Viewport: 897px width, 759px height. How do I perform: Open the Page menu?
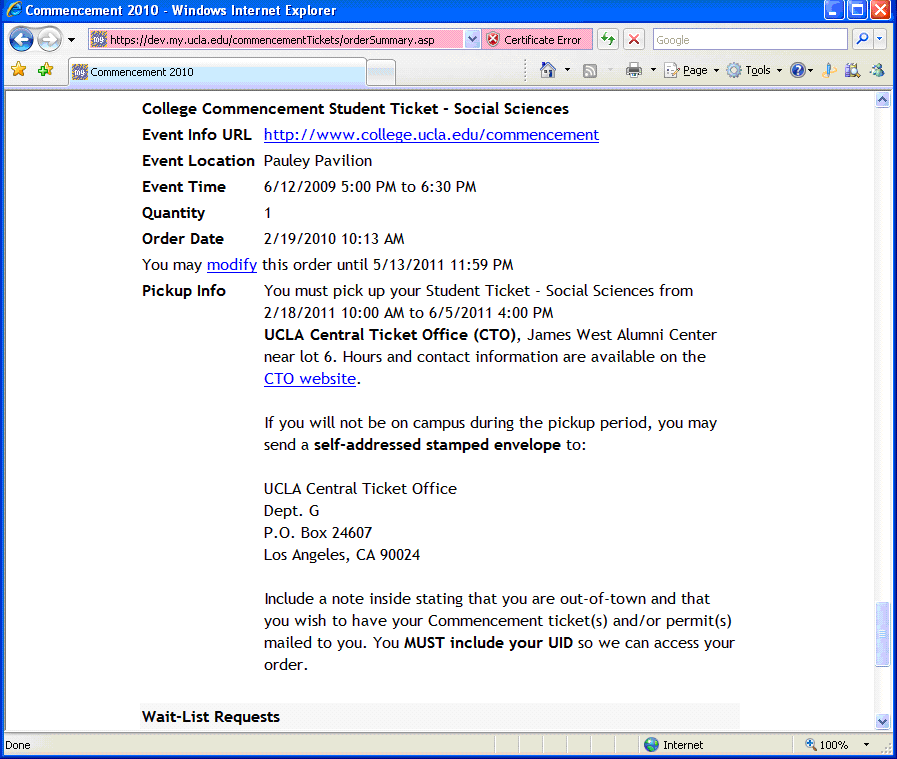689,70
